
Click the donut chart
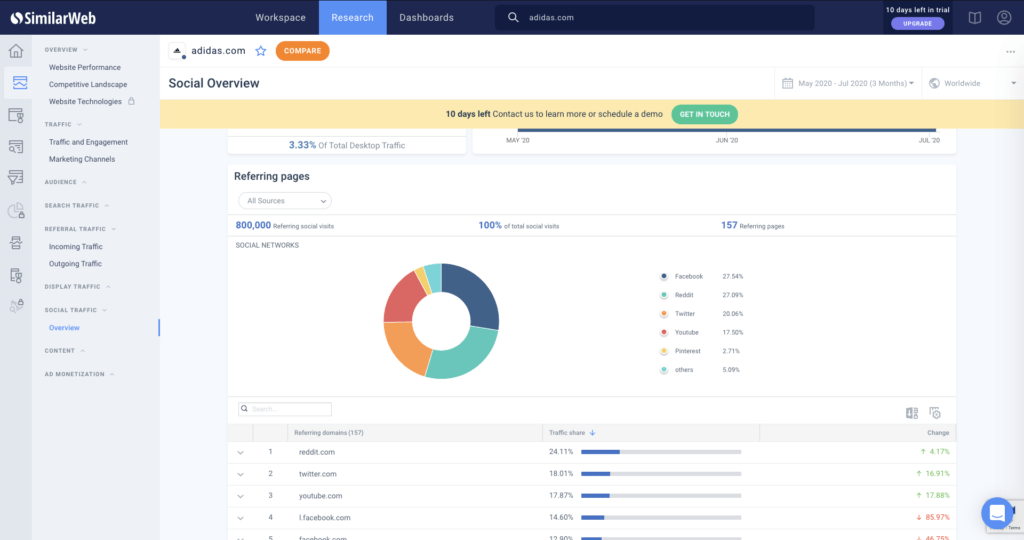click(441, 321)
